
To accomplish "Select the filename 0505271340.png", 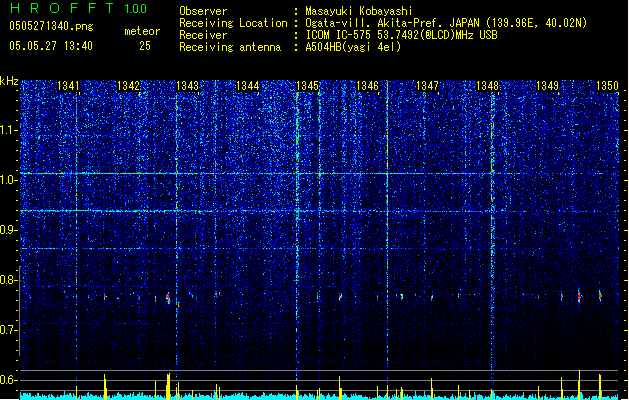I will [51, 26].
